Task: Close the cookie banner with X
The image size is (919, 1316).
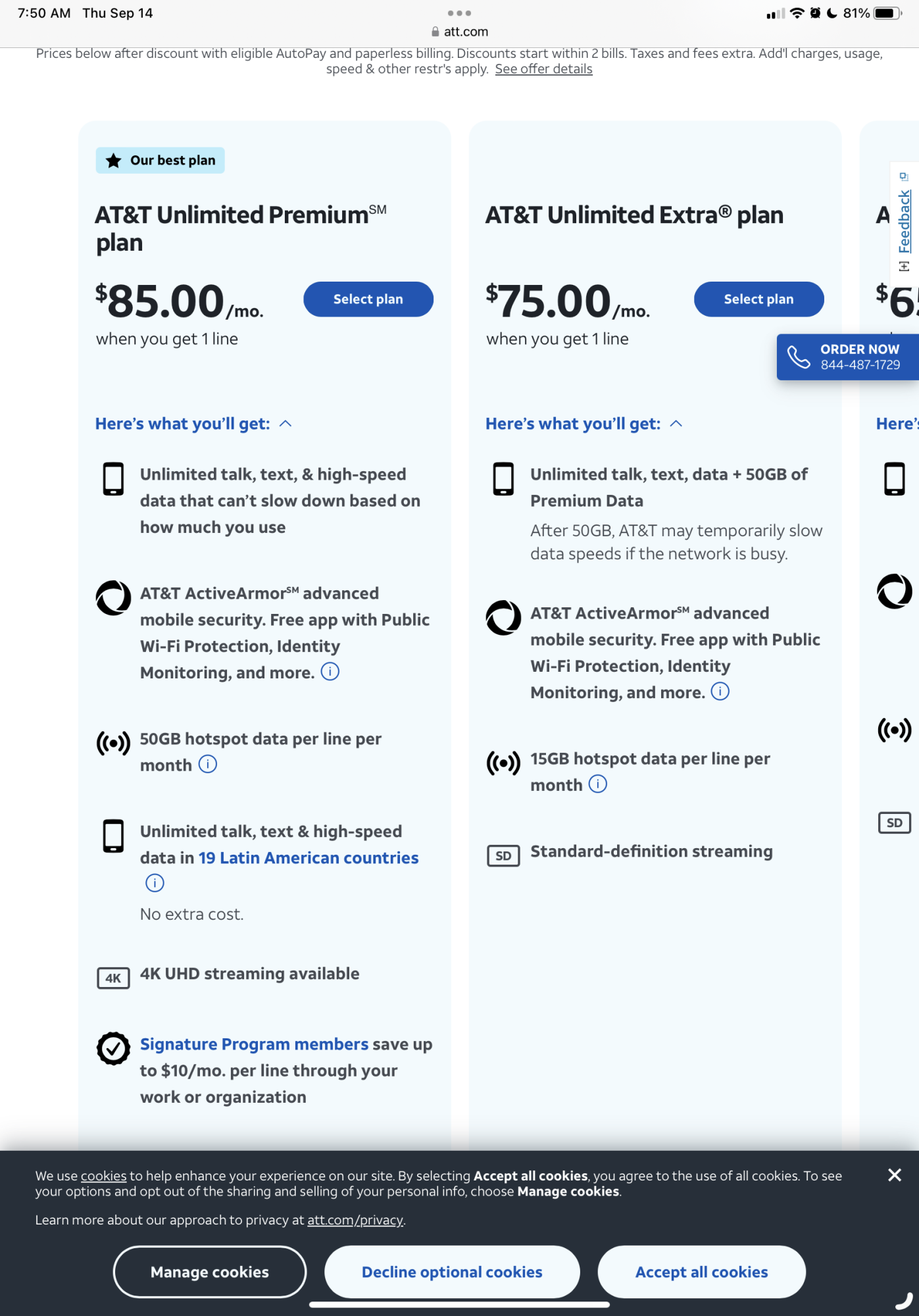Action: [894, 1175]
